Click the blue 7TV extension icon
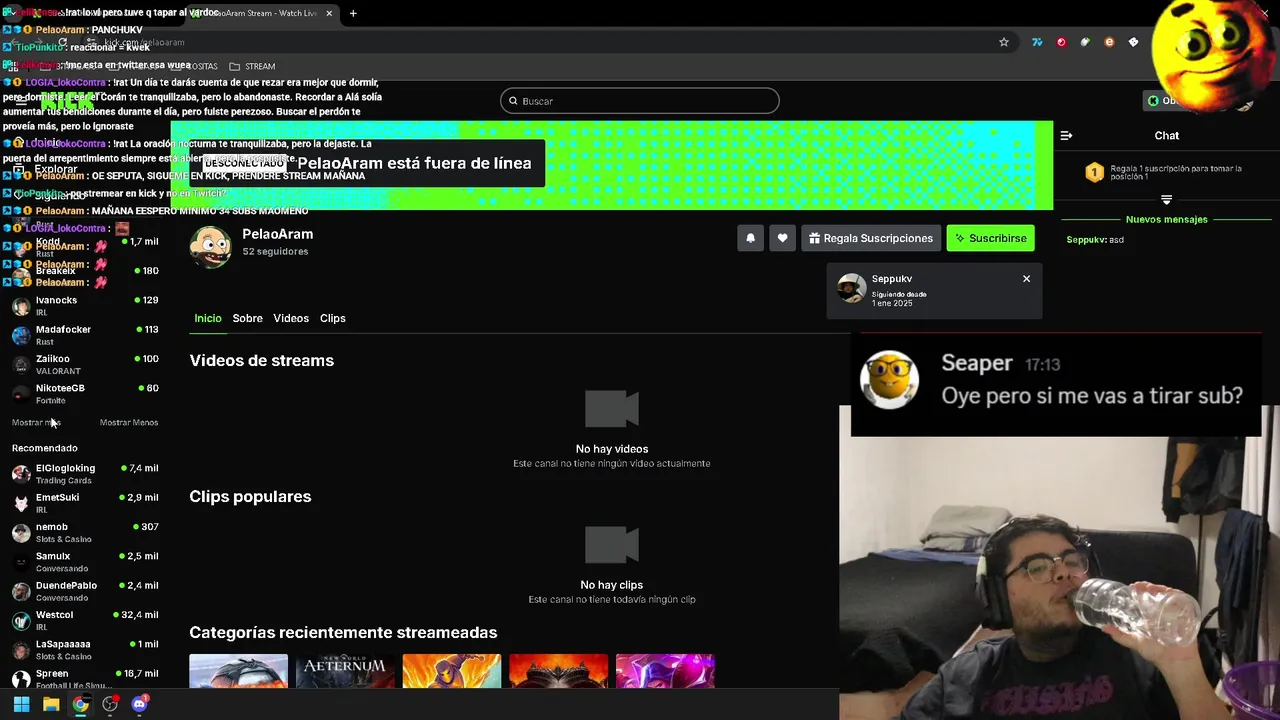 pyautogui.click(x=1037, y=42)
